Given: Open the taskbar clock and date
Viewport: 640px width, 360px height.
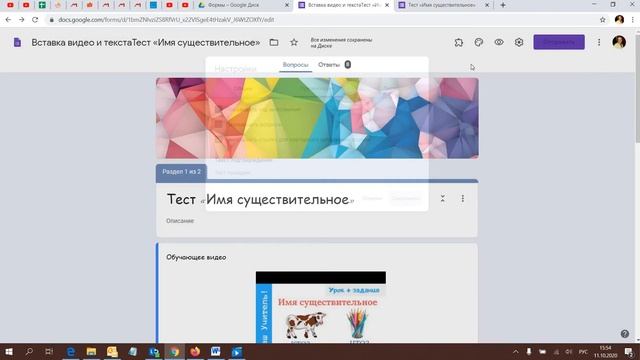Looking at the screenshot, I should point(605,352).
